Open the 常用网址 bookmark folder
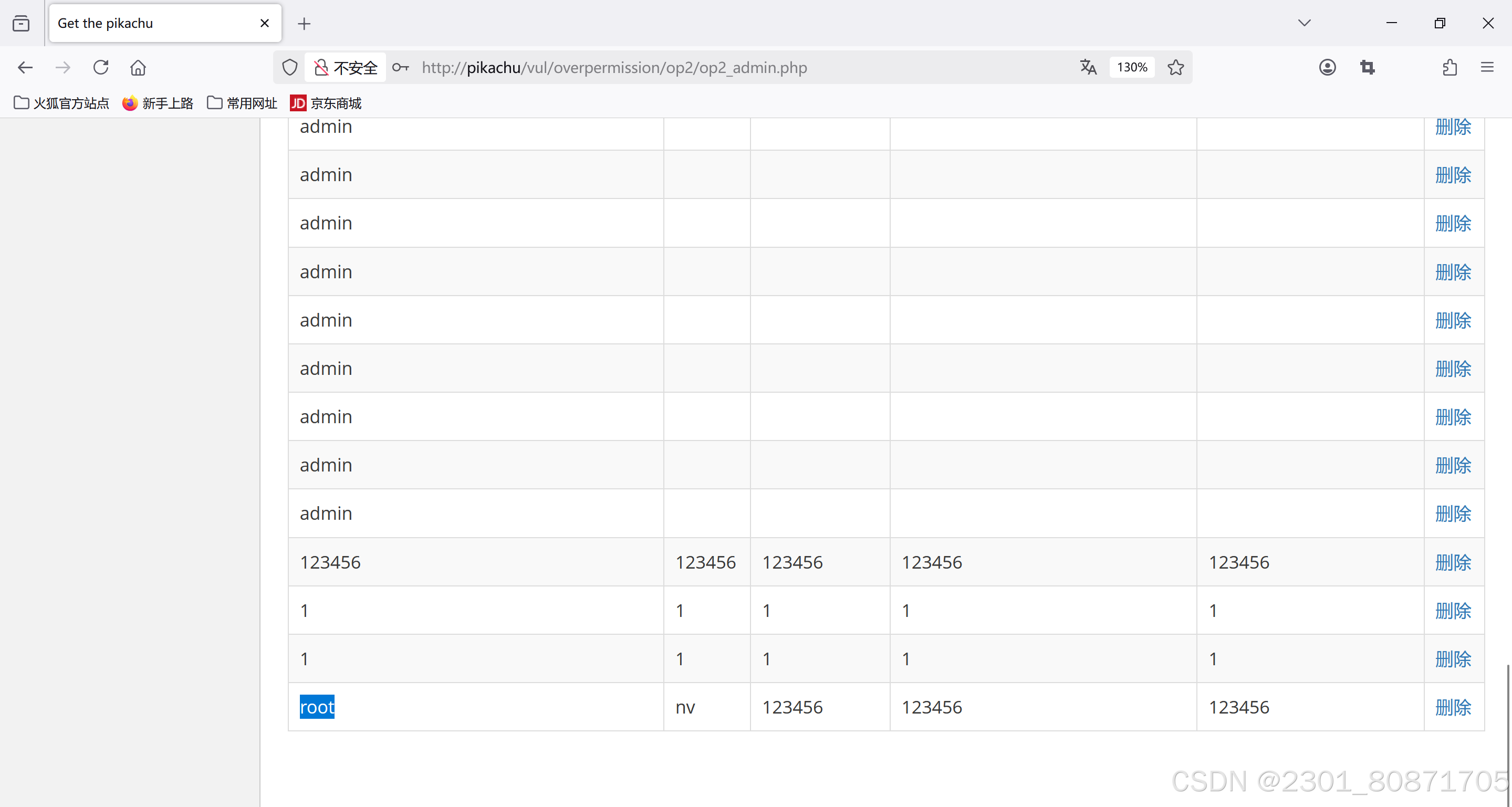1512x807 pixels. 242,103
